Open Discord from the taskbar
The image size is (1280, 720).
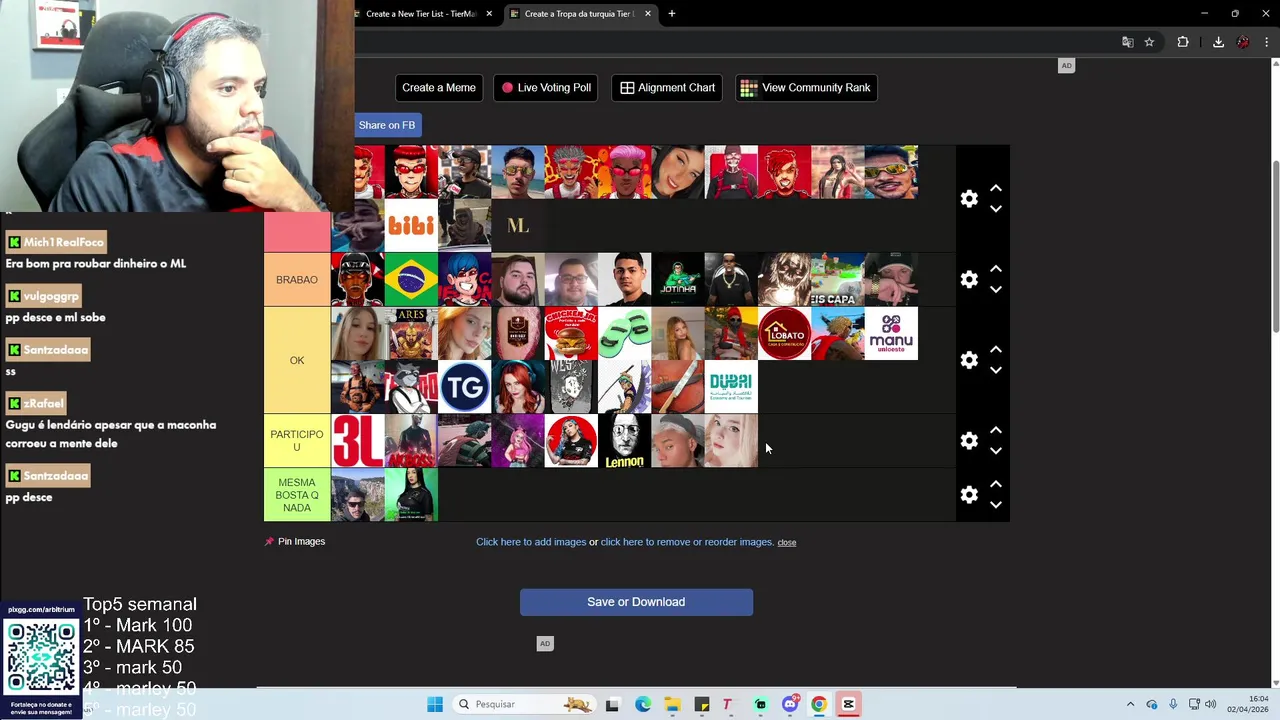[x=790, y=704]
